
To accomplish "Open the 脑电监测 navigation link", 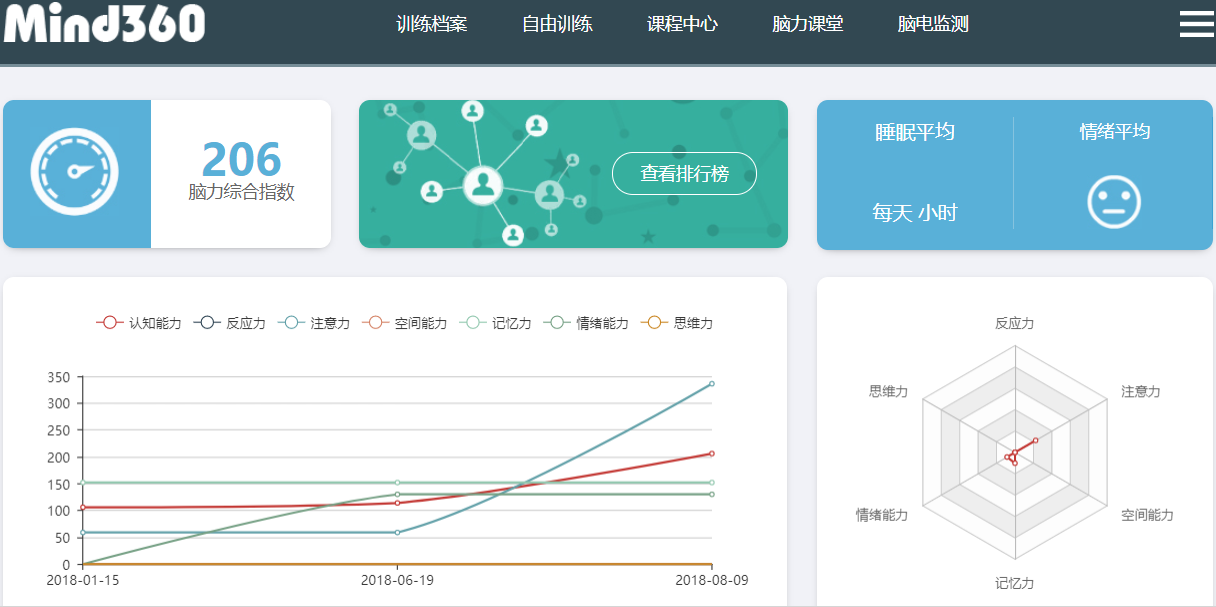I will pos(932,24).
